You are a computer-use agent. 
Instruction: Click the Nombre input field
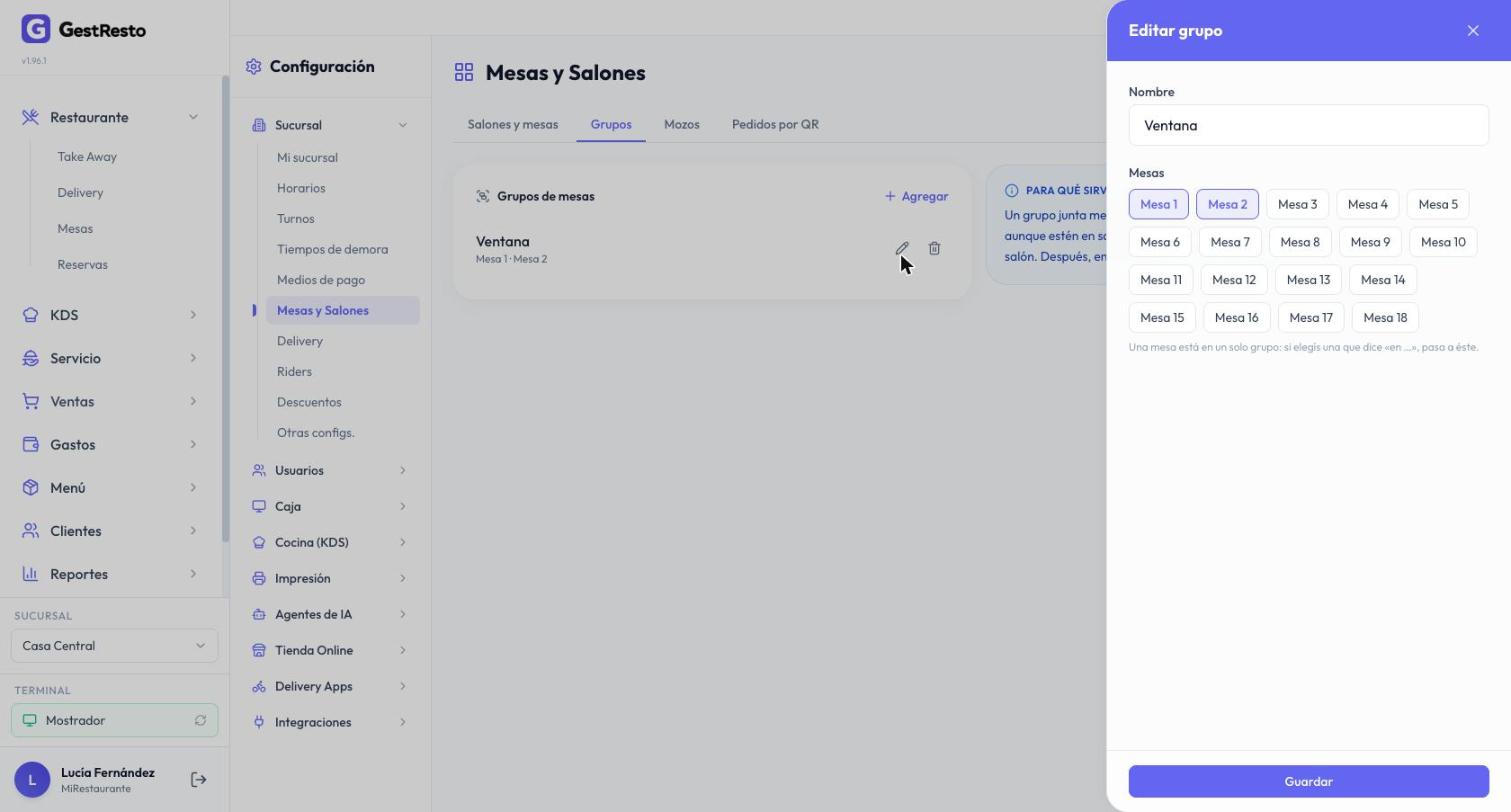(x=1308, y=126)
